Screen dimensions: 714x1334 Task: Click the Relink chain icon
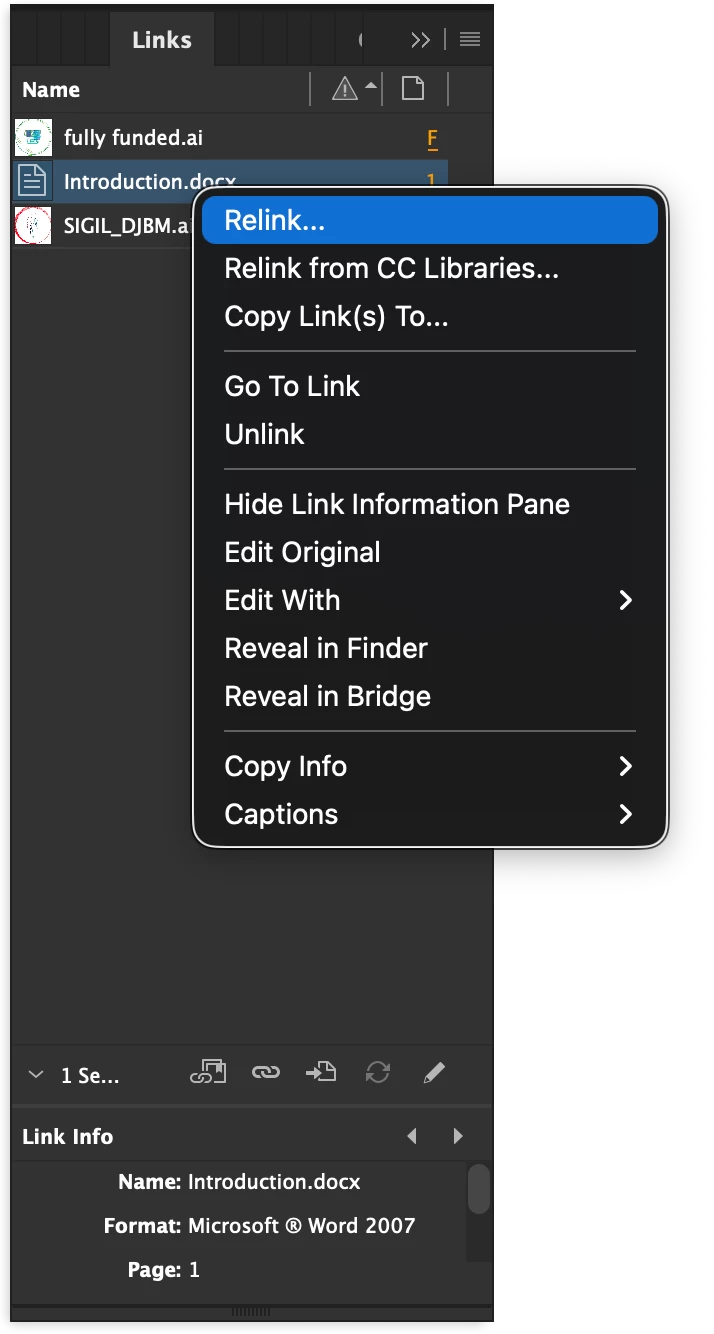tap(265, 1073)
